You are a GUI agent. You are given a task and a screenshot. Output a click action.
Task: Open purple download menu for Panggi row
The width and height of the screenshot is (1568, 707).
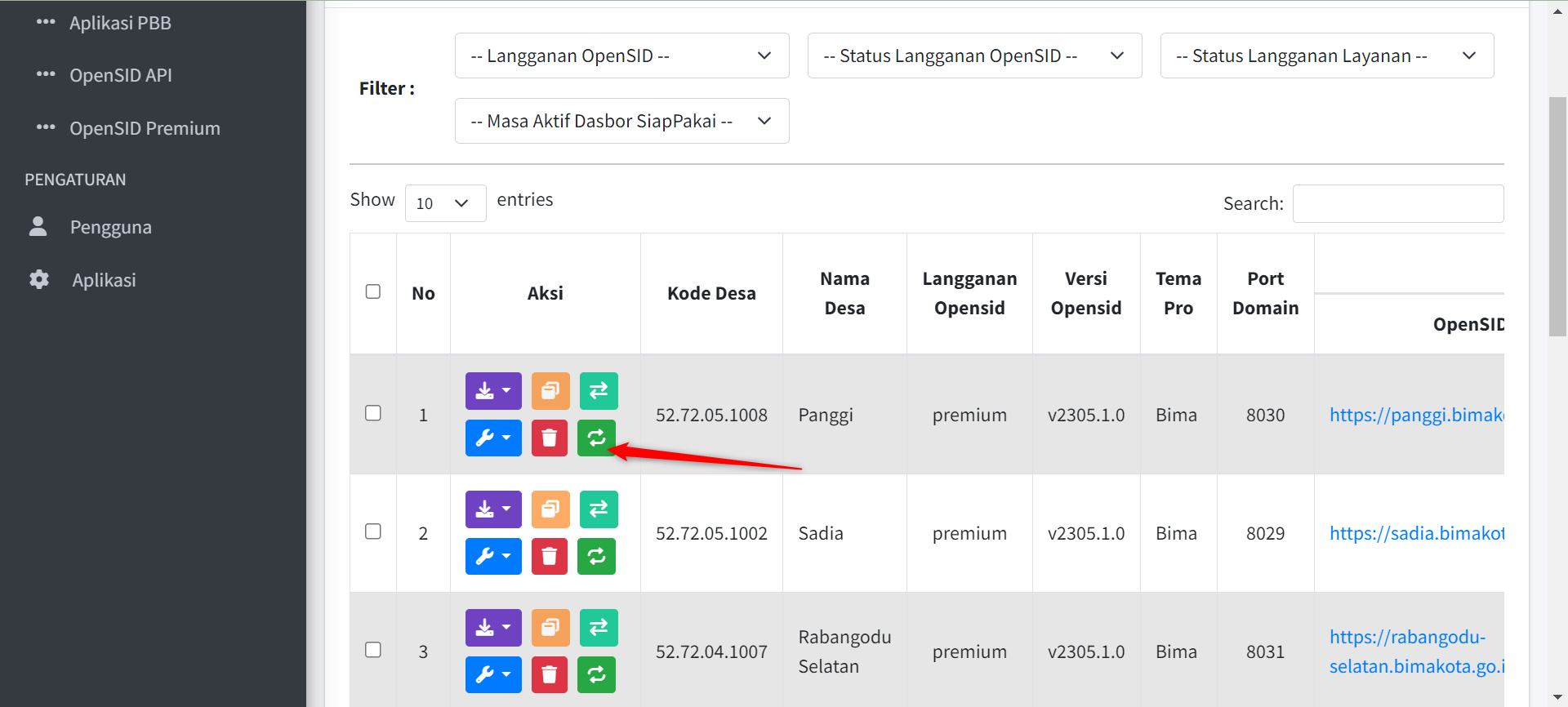point(493,391)
